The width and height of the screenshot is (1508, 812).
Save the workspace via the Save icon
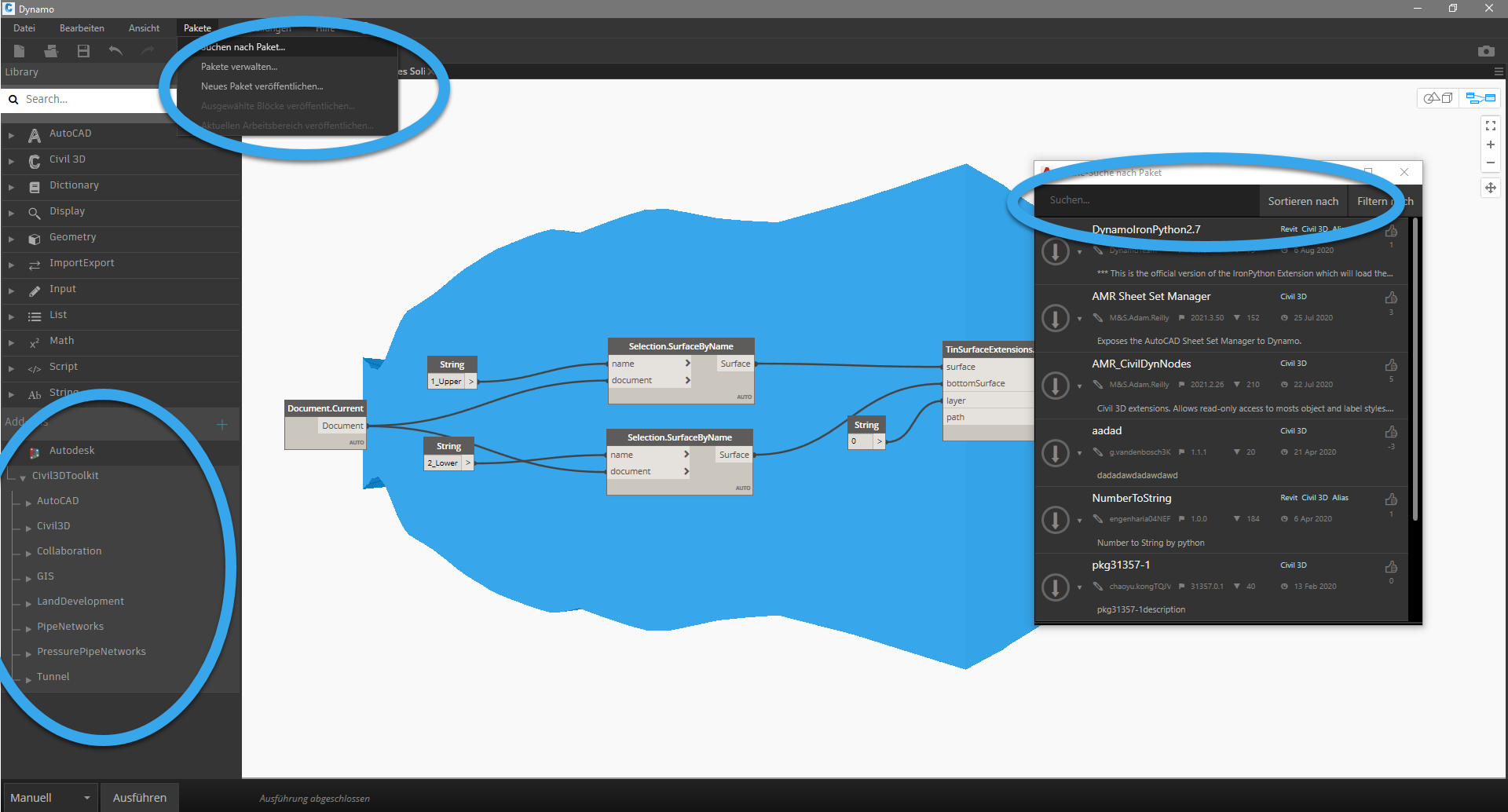82,50
